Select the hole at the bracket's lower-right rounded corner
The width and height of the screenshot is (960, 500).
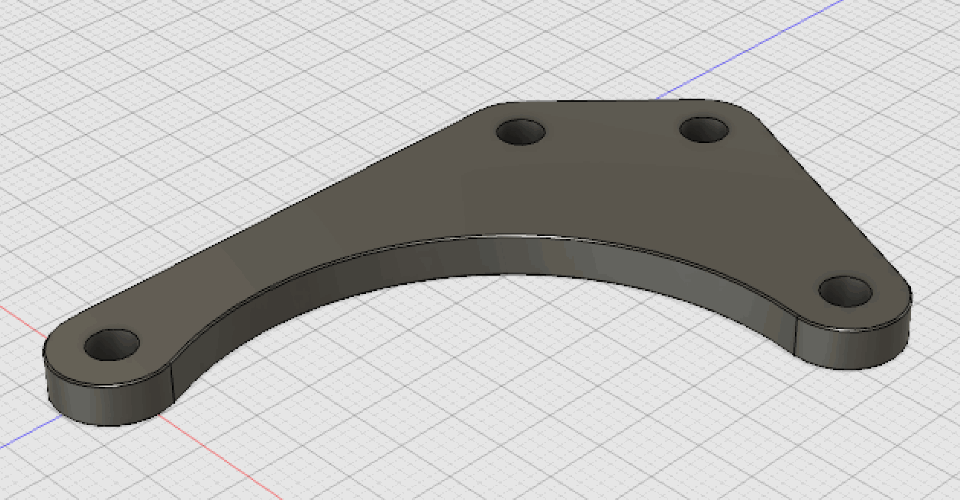846,291
